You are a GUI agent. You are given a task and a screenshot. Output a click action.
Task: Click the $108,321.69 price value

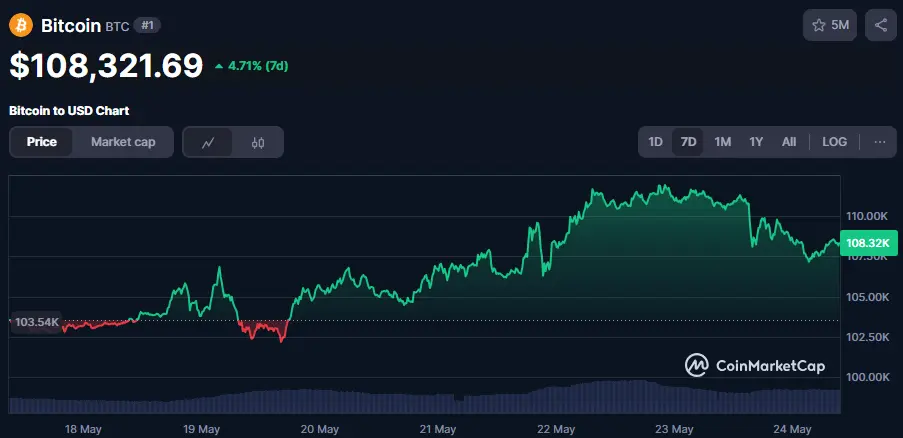pos(106,66)
